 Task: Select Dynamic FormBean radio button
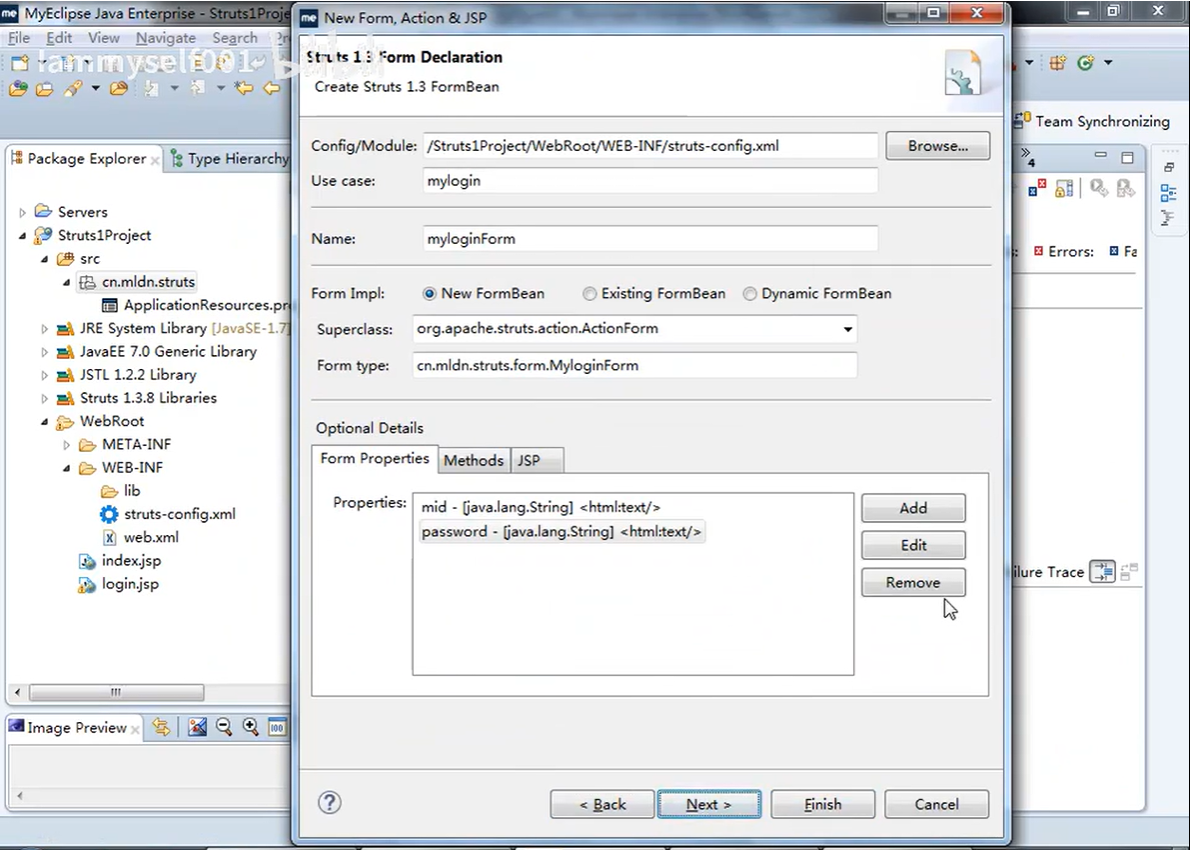pyautogui.click(x=750, y=294)
